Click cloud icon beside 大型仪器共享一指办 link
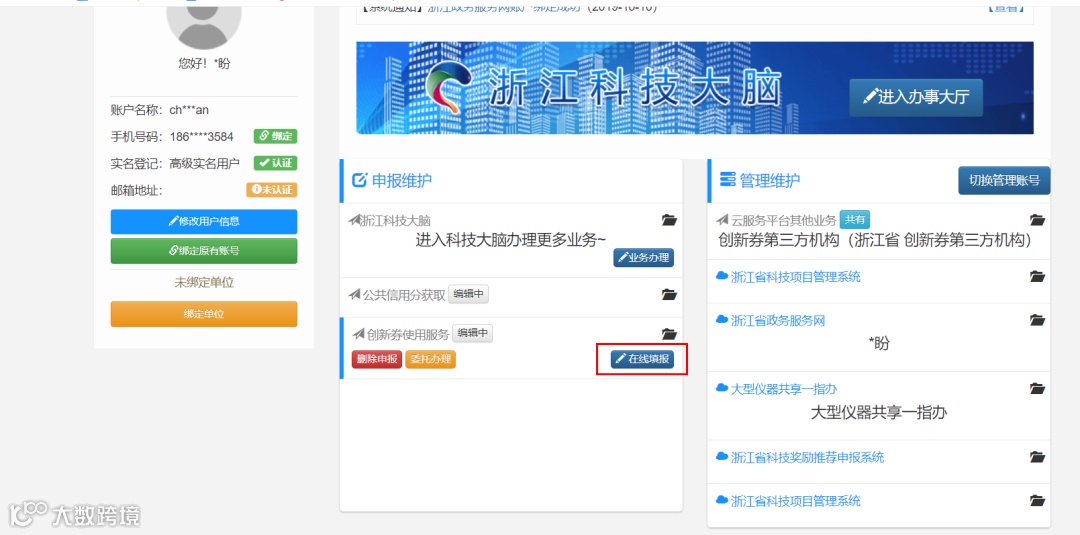This screenshot has width=1080, height=535. click(722, 389)
